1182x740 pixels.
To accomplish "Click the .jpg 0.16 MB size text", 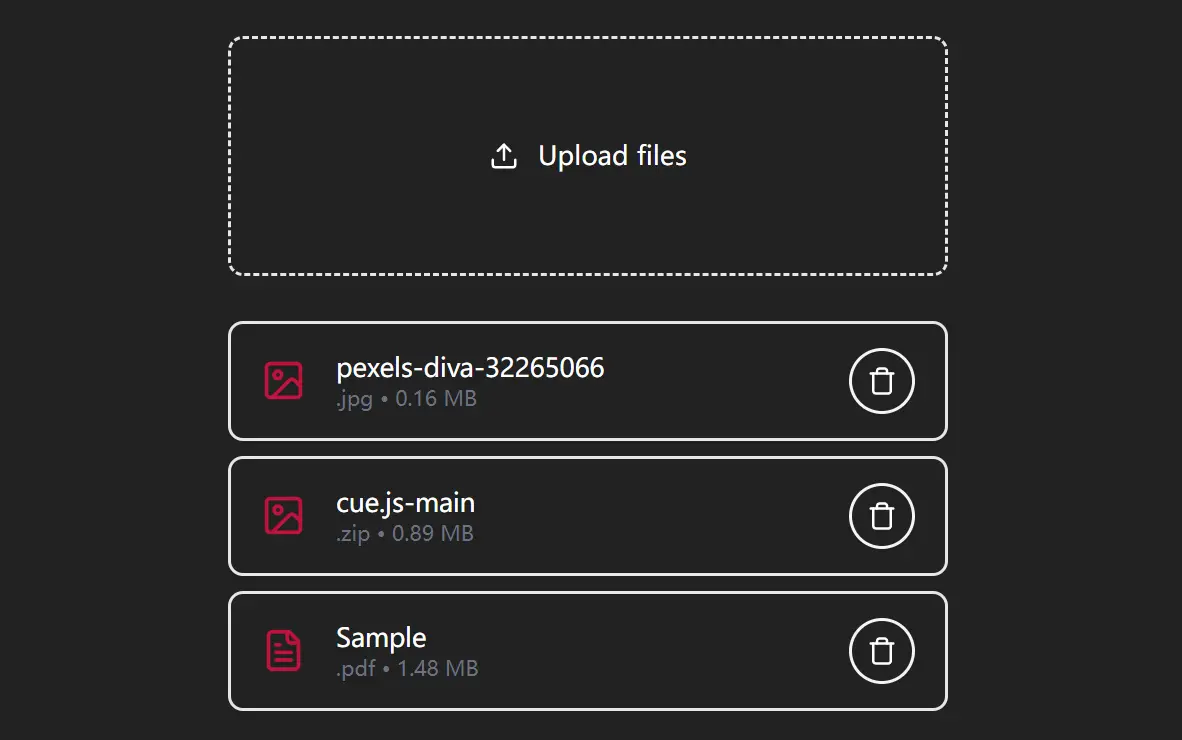I will pyautogui.click(x=407, y=398).
